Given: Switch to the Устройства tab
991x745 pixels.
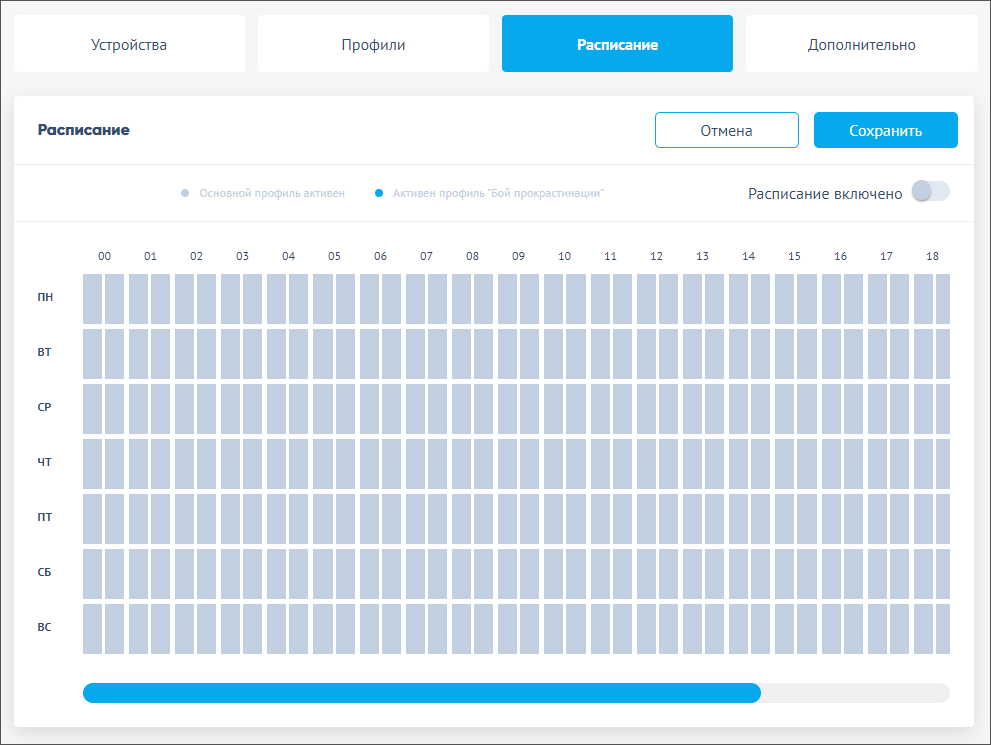Looking at the screenshot, I should click(x=129, y=44).
